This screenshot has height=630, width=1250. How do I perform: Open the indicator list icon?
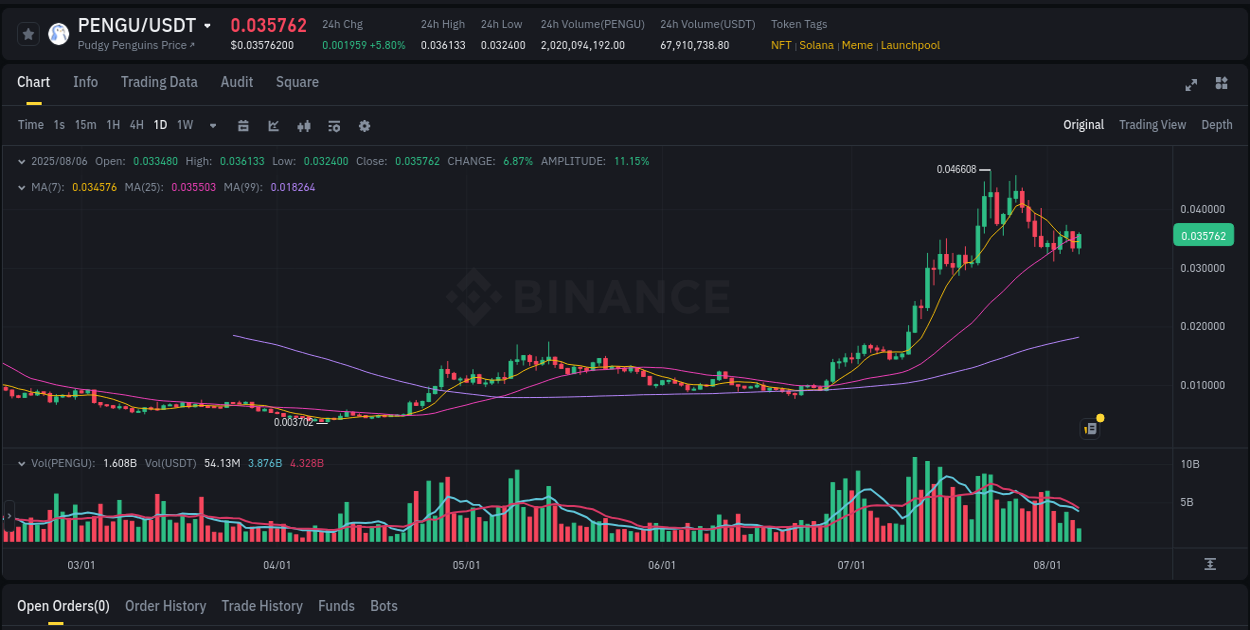tap(333, 126)
